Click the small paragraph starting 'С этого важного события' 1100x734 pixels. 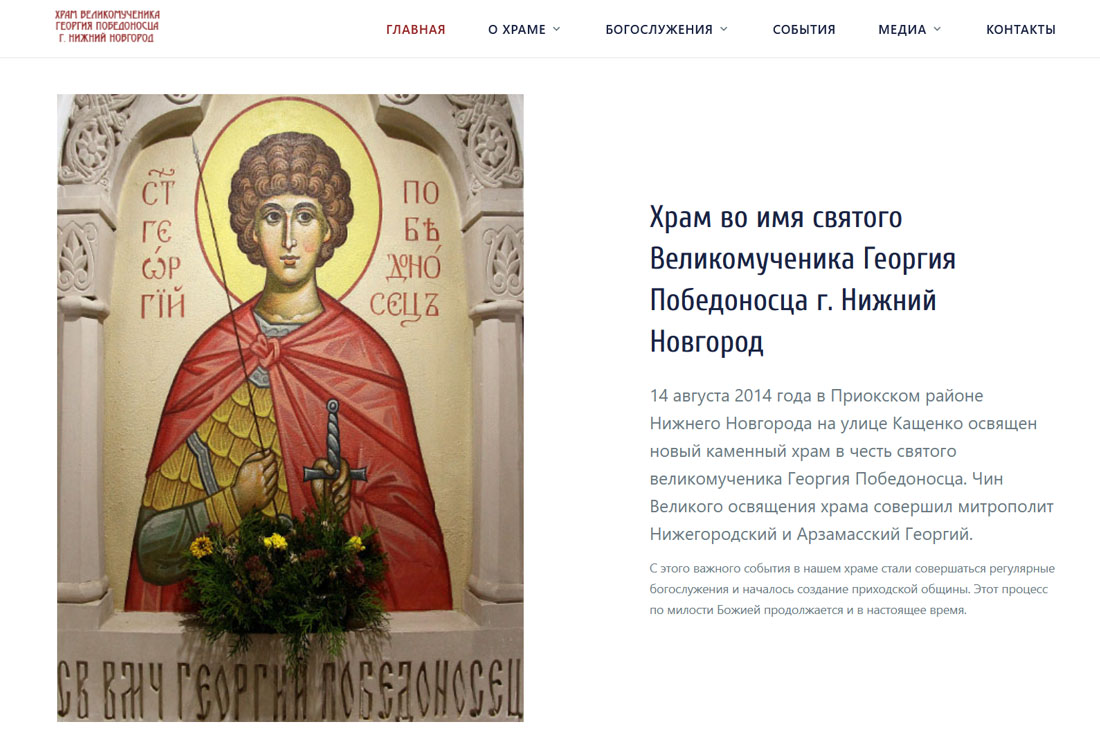click(852, 589)
